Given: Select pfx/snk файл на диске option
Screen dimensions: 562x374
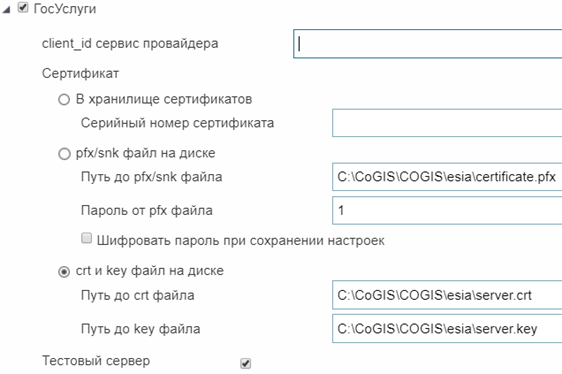Looking at the screenshot, I should pyautogui.click(x=64, y=154).
